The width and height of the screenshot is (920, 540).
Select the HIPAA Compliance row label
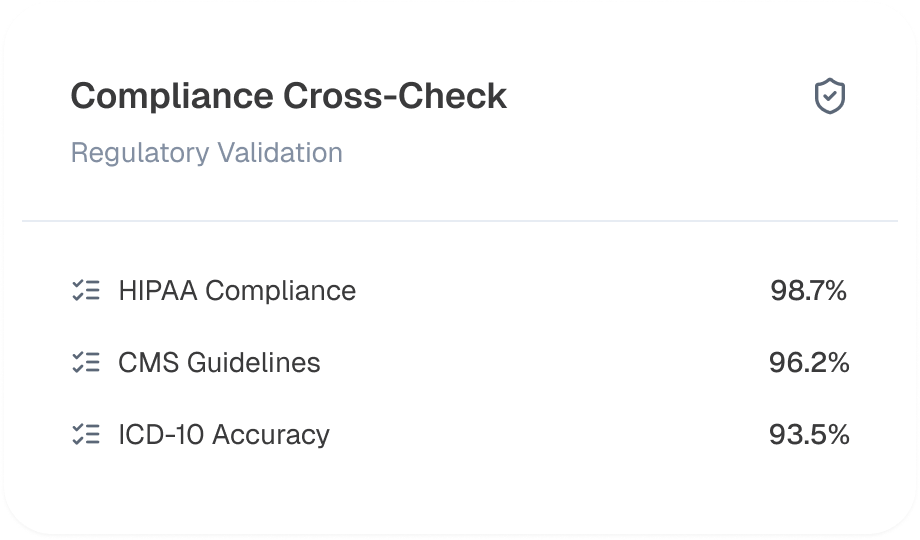(237, 291)
